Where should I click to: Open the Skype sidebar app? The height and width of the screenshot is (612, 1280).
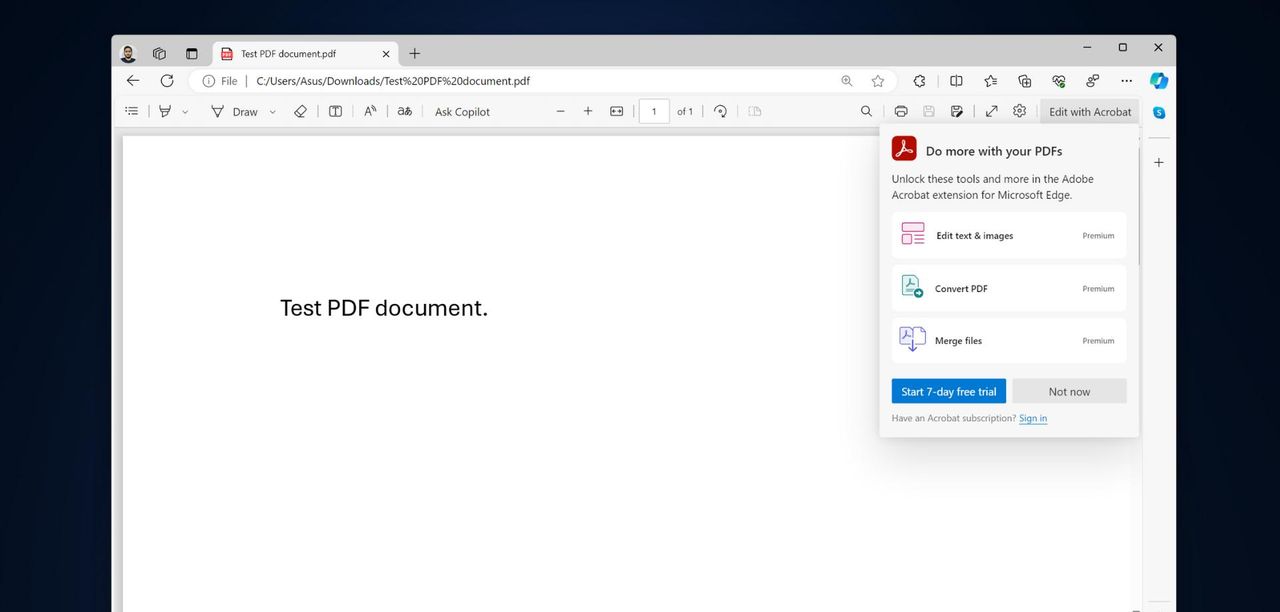(1159, 113)
